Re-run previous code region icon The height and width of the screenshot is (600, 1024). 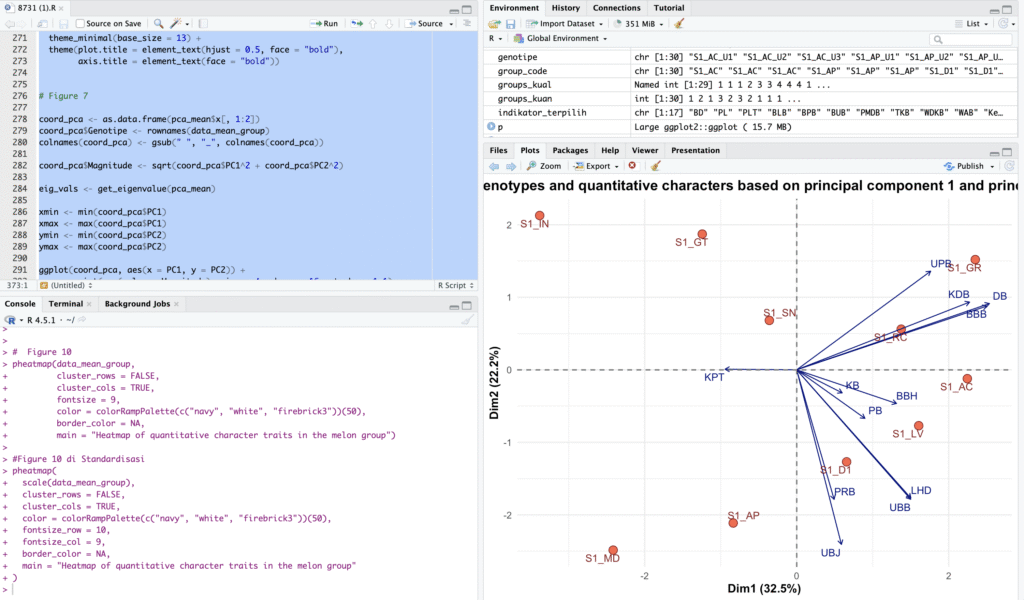pyautogui.click(x=357, y=23)
